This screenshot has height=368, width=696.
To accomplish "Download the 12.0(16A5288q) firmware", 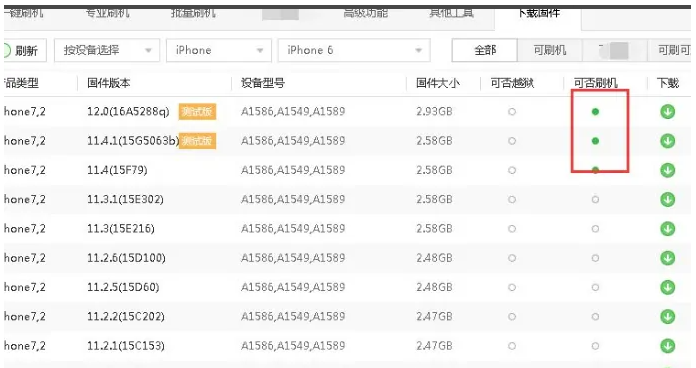I will pyautogui.click(x=667, y=111).
